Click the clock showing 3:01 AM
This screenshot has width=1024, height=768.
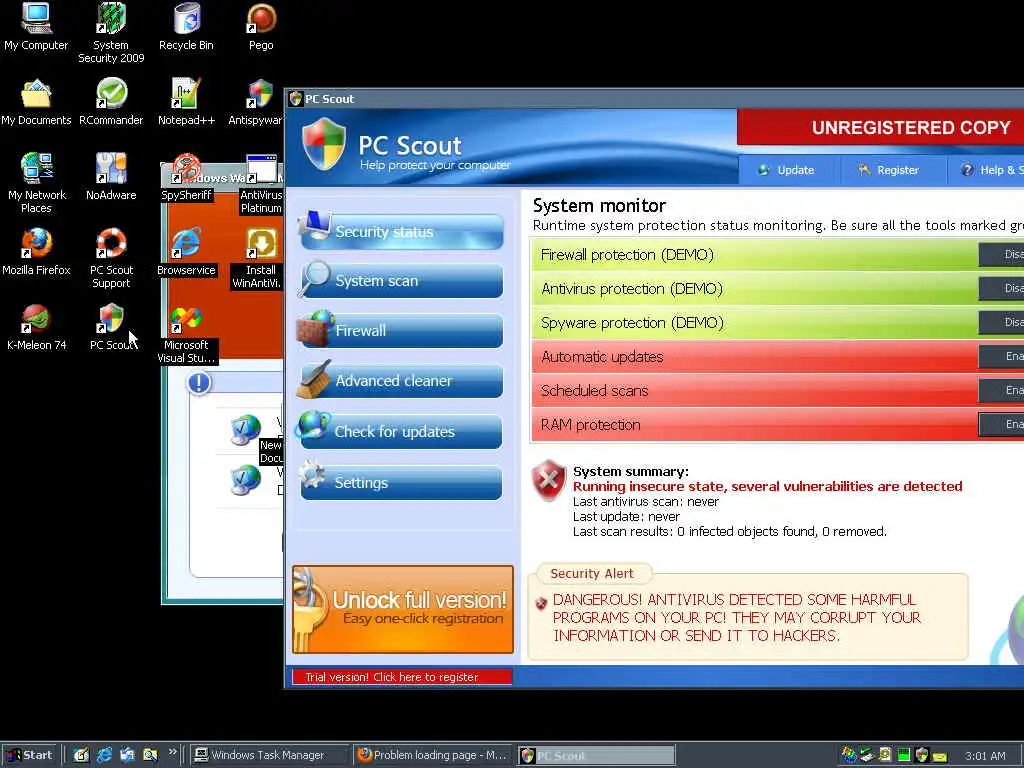coord(985,756)
